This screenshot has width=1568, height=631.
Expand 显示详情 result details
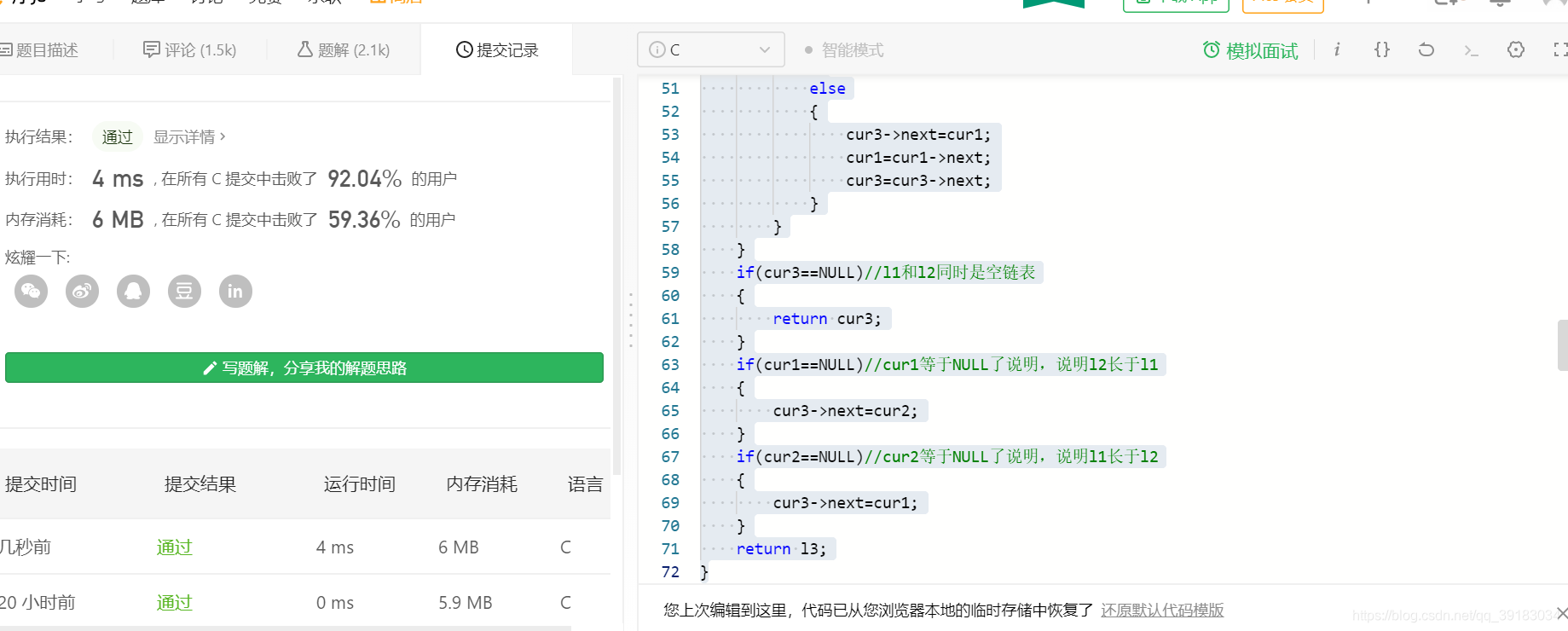pos(189,136)
